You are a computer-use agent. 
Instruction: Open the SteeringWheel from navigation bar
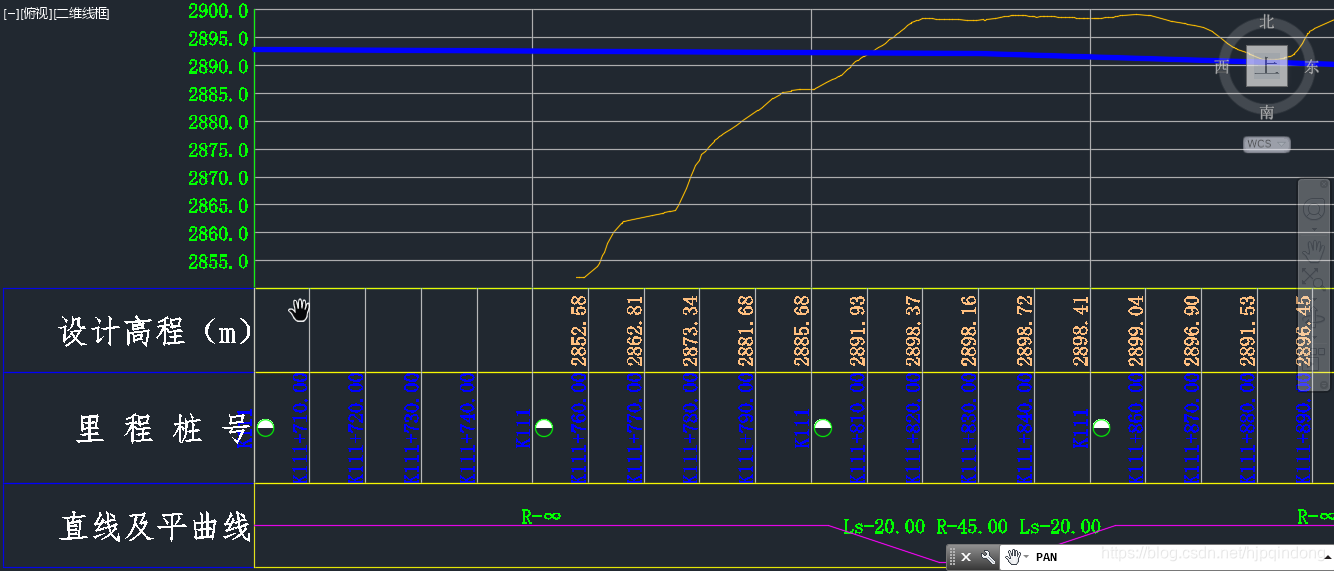click(1315, 211)
